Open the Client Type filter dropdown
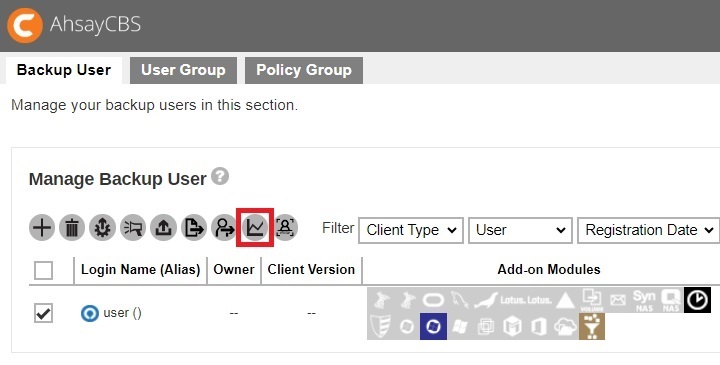 [411, 230]
